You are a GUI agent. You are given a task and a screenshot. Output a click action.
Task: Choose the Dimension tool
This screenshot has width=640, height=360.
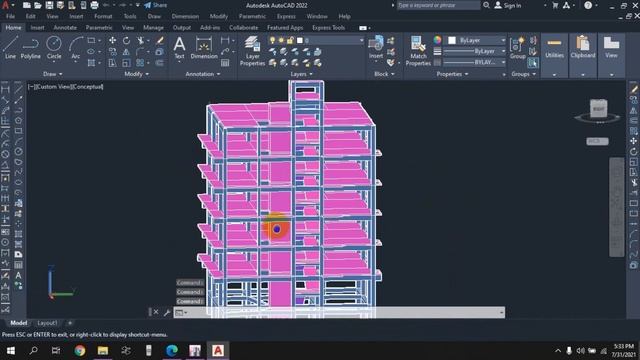point(204,47)
